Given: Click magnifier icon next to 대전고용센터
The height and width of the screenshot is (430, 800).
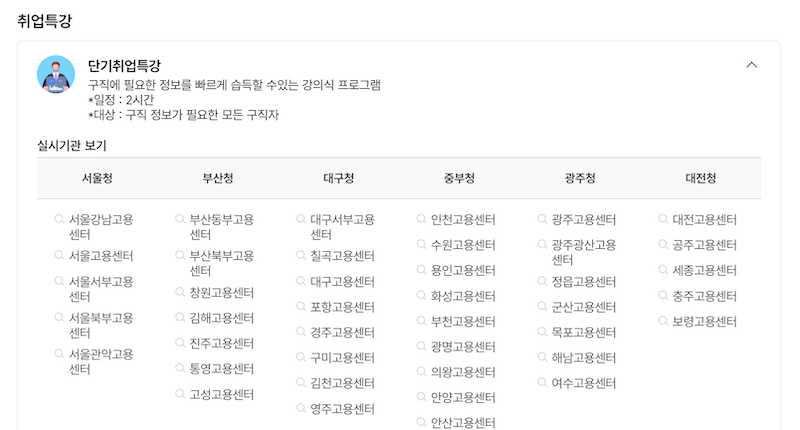Looking at the screenshot, I should (x=663, y=219).
